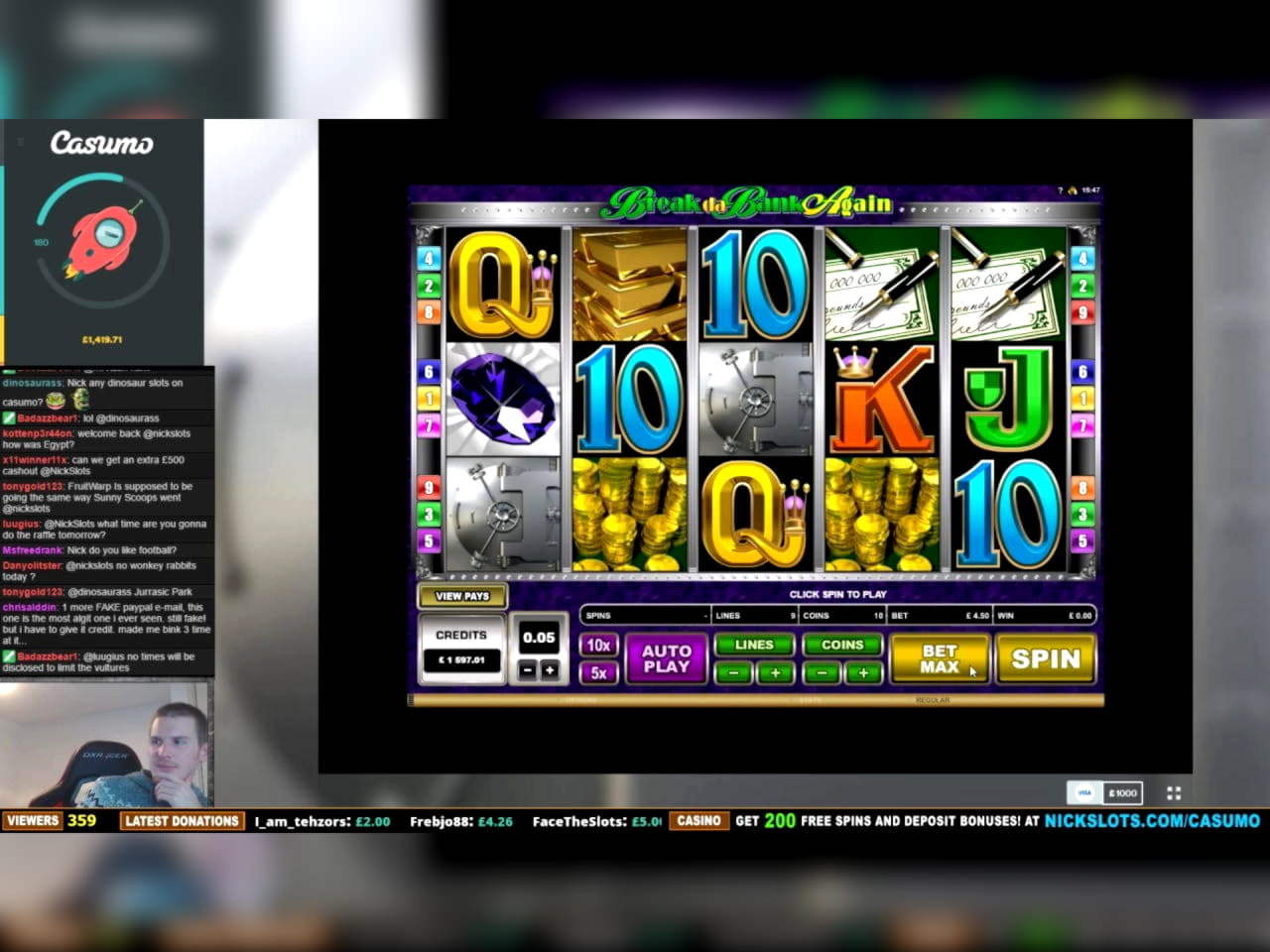The width and height of the screenshot is (1270, 952).
Task: Click the BET £4.50 info field
Action: pyautogui.click(x=940, y=616)
